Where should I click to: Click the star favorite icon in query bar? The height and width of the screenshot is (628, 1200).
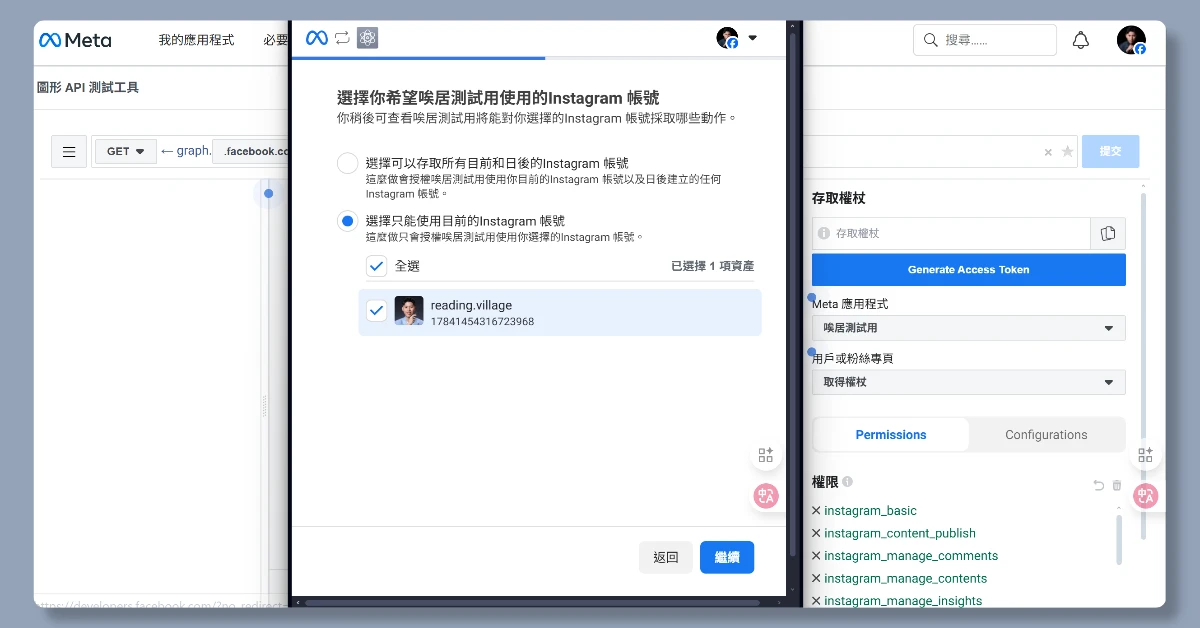(1067, 152)
